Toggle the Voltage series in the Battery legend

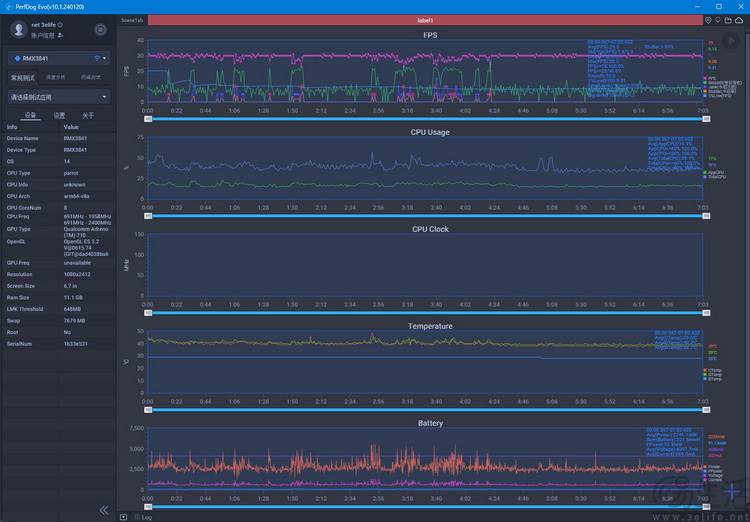tap(713, 475)
